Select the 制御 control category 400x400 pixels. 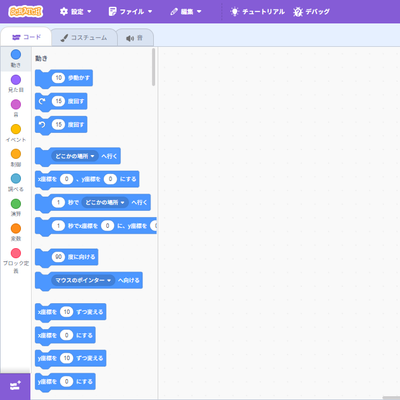point(16,157)
